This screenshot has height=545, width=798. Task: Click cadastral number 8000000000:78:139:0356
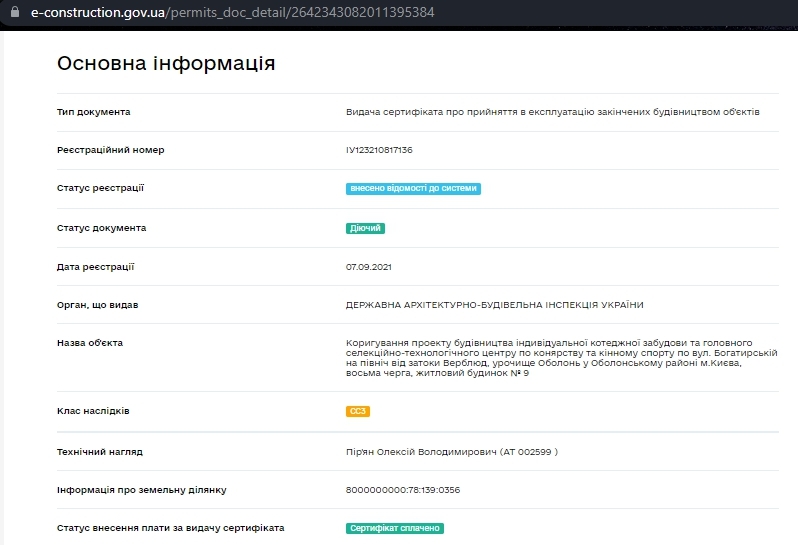click(x=403, y=490)
